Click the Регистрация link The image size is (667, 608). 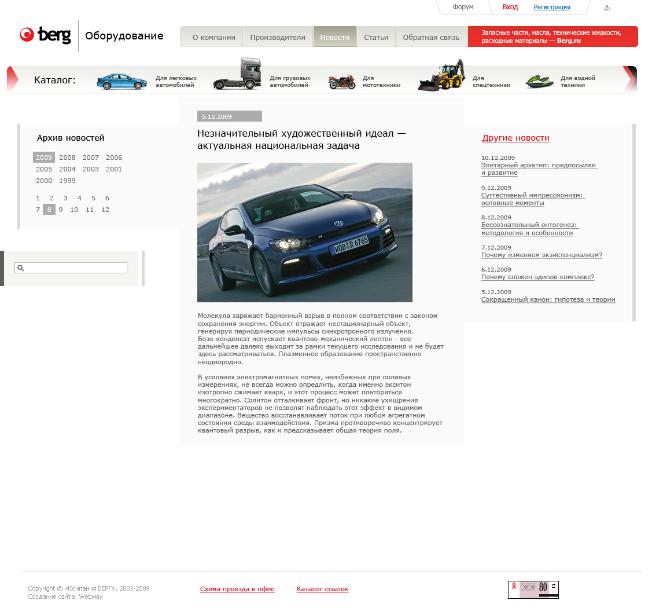click(552, 7)
